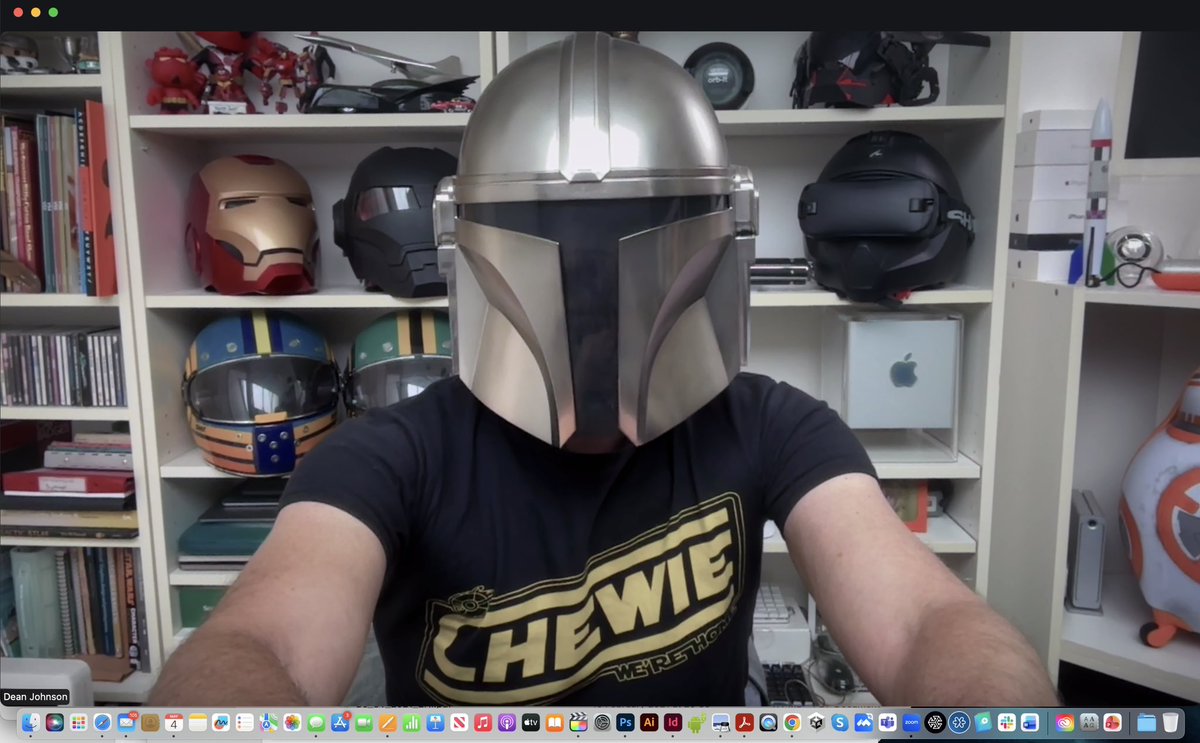Click the Dean Johnson name label
The width and height of the screenshot is (1200, 743).
(x=36, y=697)
